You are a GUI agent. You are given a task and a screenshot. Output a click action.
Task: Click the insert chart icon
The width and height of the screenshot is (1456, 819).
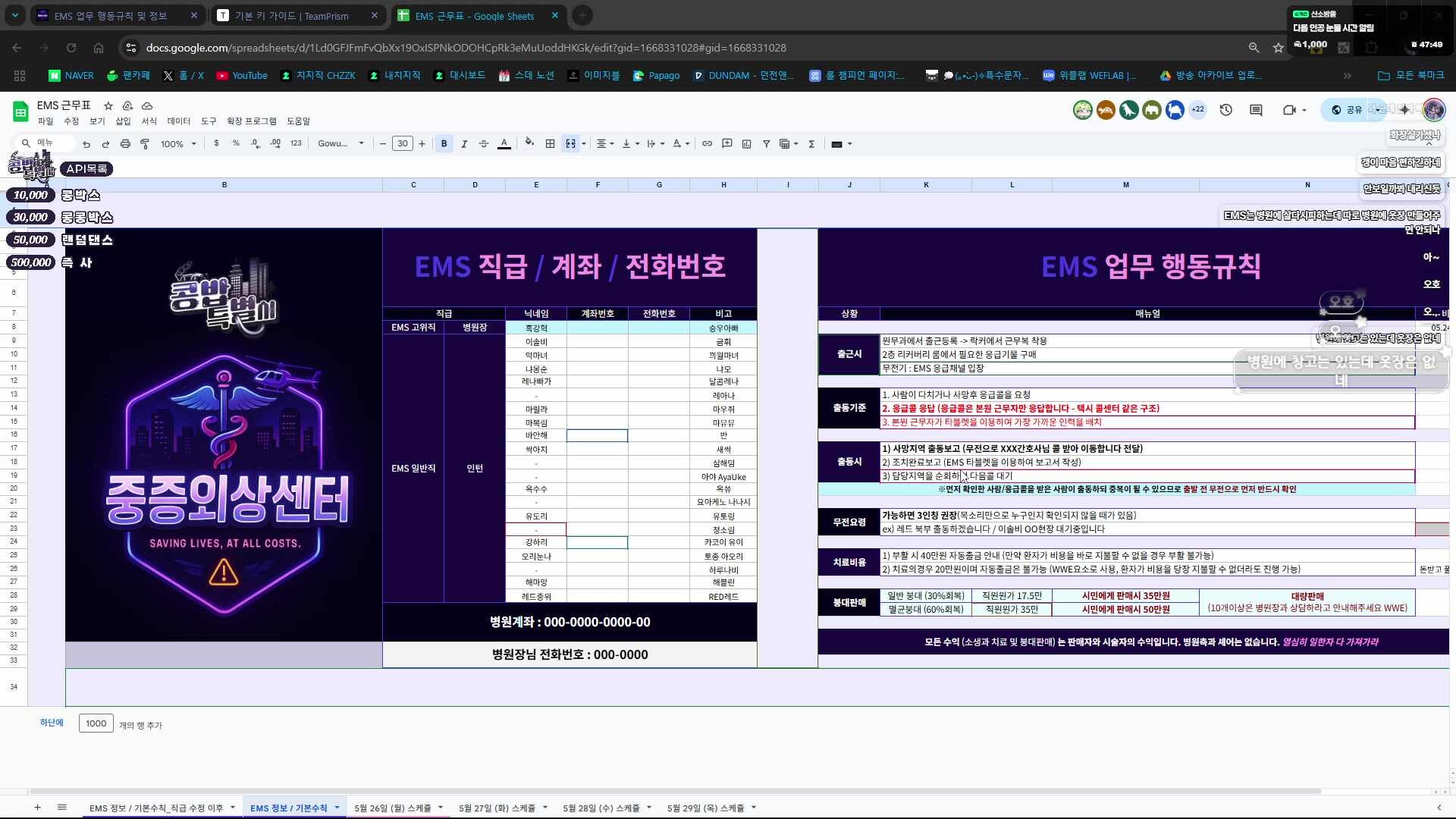click(746, 143)
